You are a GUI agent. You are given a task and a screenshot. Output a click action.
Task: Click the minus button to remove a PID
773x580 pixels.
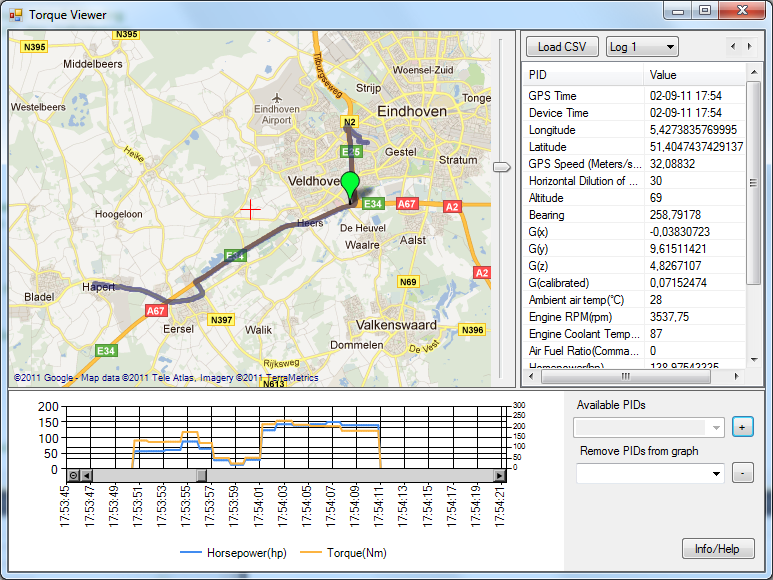coord(742,473)
